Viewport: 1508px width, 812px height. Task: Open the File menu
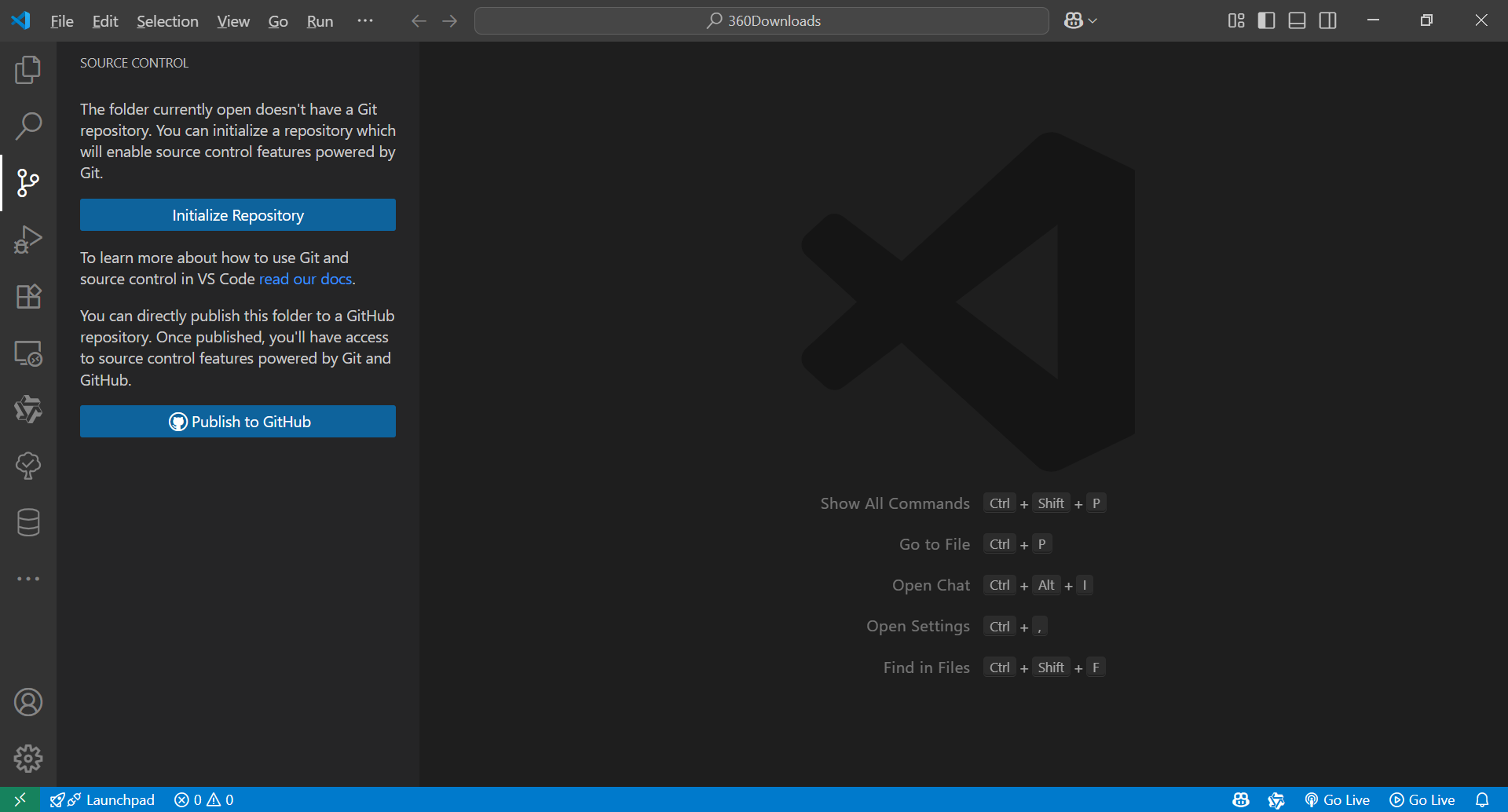61,21
